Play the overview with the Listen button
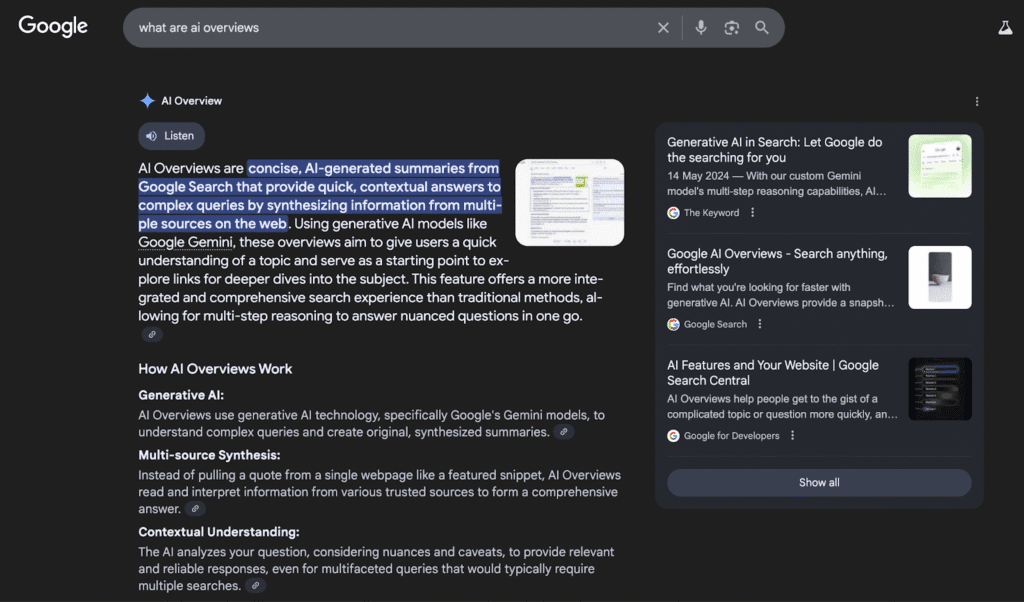This screenshot has width=1024, height=602. [171, 136]
